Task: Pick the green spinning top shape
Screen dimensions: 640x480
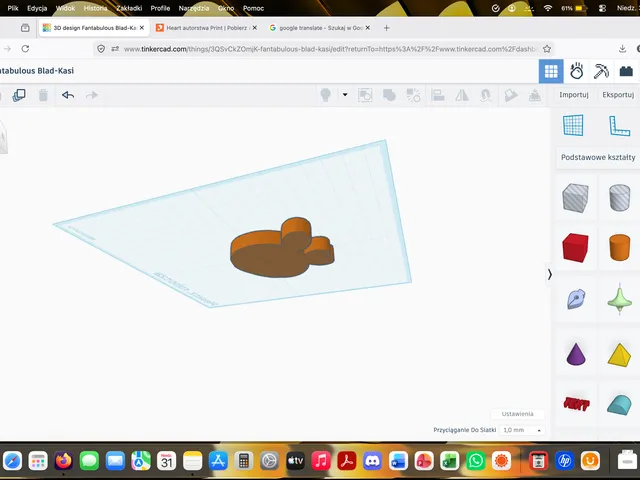Action: click(x=619, y=299)
